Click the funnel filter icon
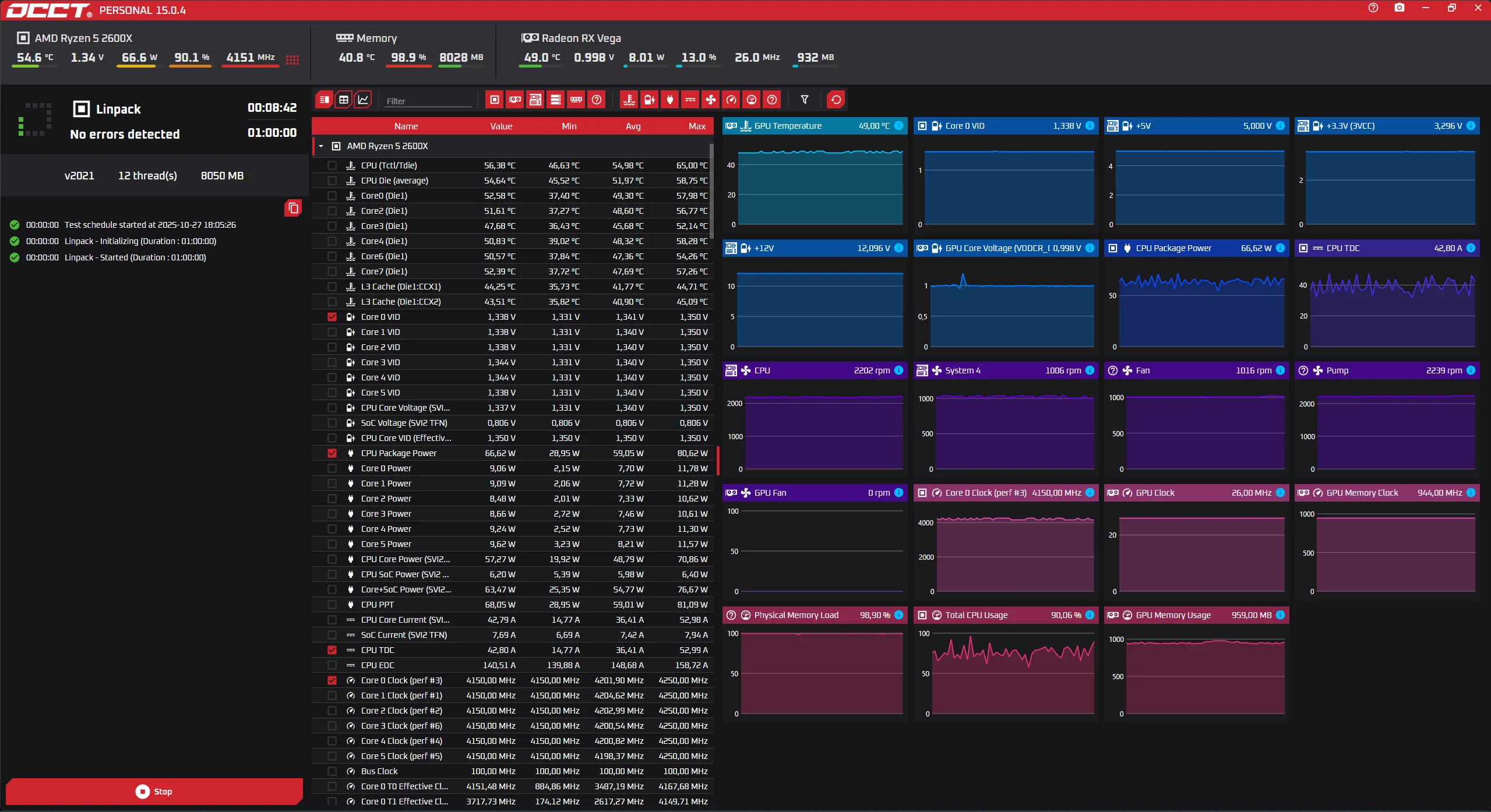Screen dimensions: 1491x812 (x=804, y=100)
